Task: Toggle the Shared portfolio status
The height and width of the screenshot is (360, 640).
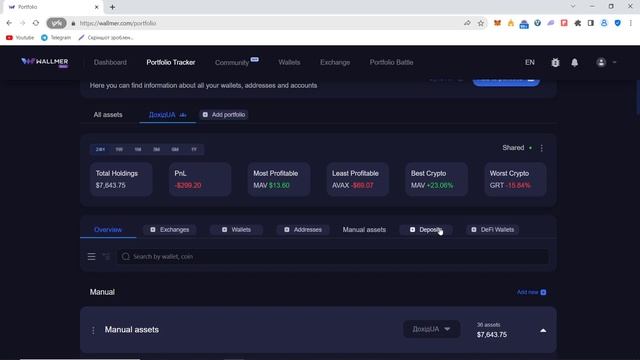Action: (517, 148)
